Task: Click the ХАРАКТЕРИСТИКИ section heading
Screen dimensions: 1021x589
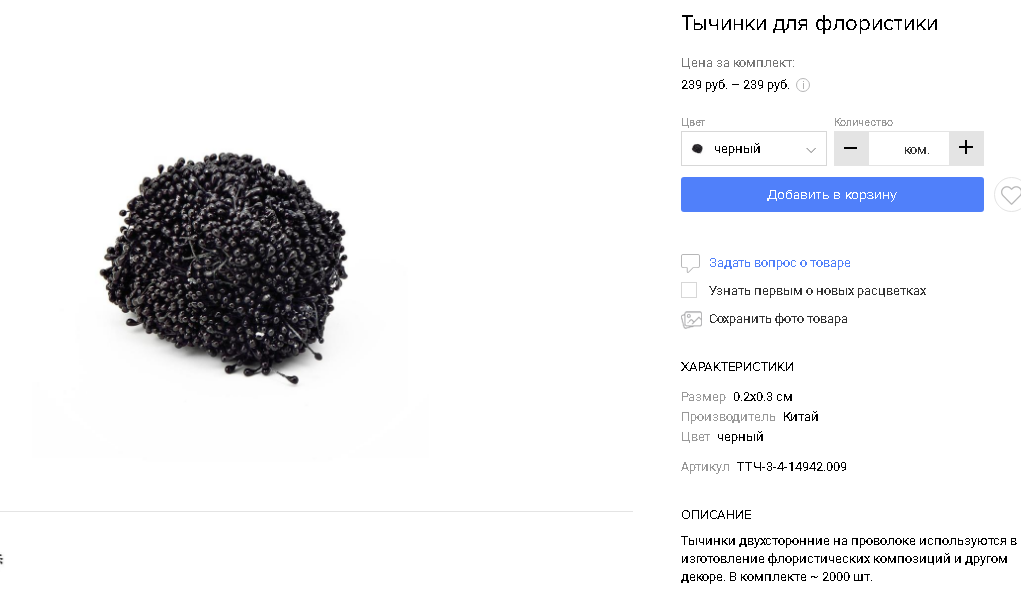Action: point(737,367)
